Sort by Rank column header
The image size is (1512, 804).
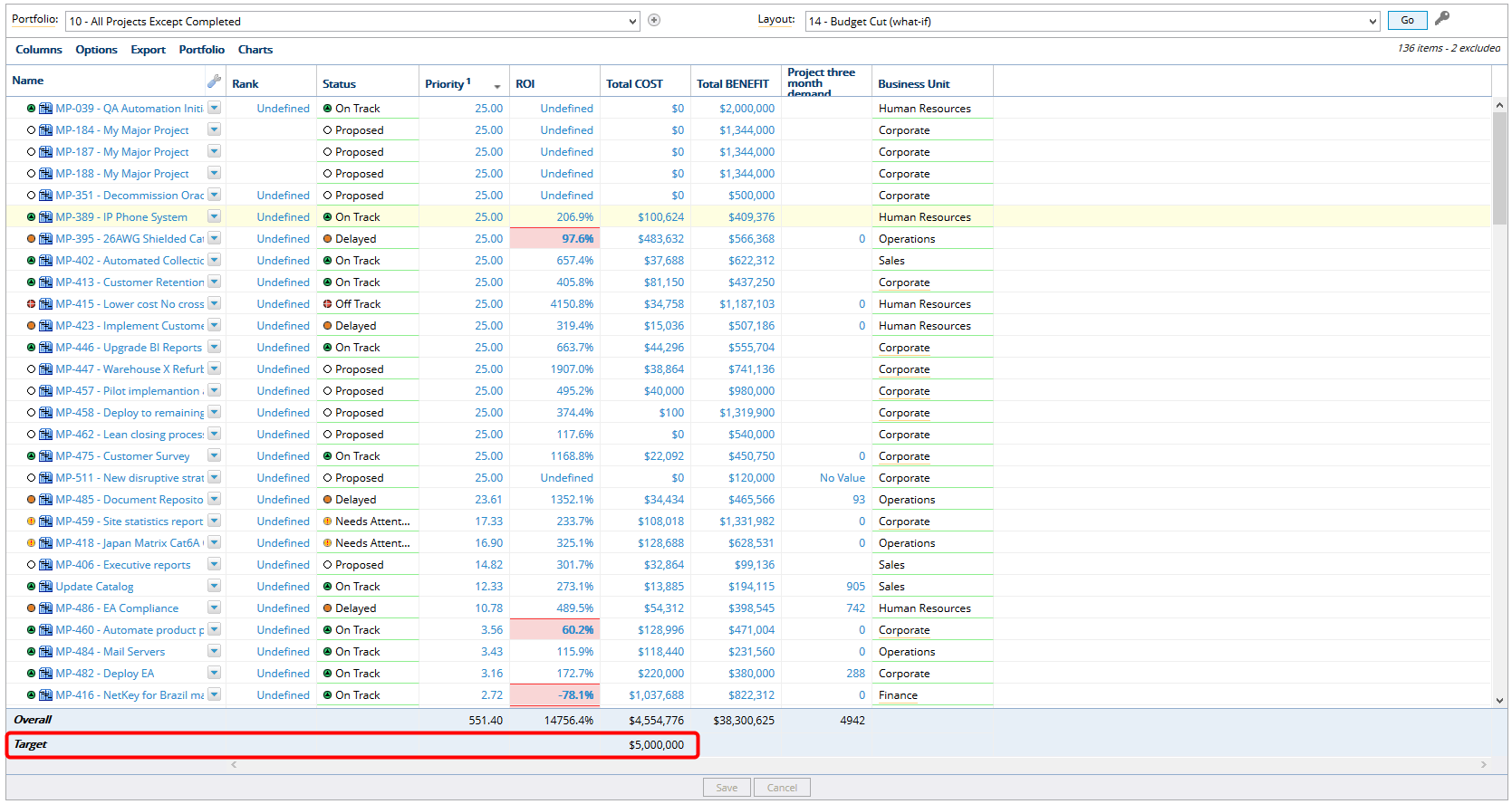[x=245, y=84]
